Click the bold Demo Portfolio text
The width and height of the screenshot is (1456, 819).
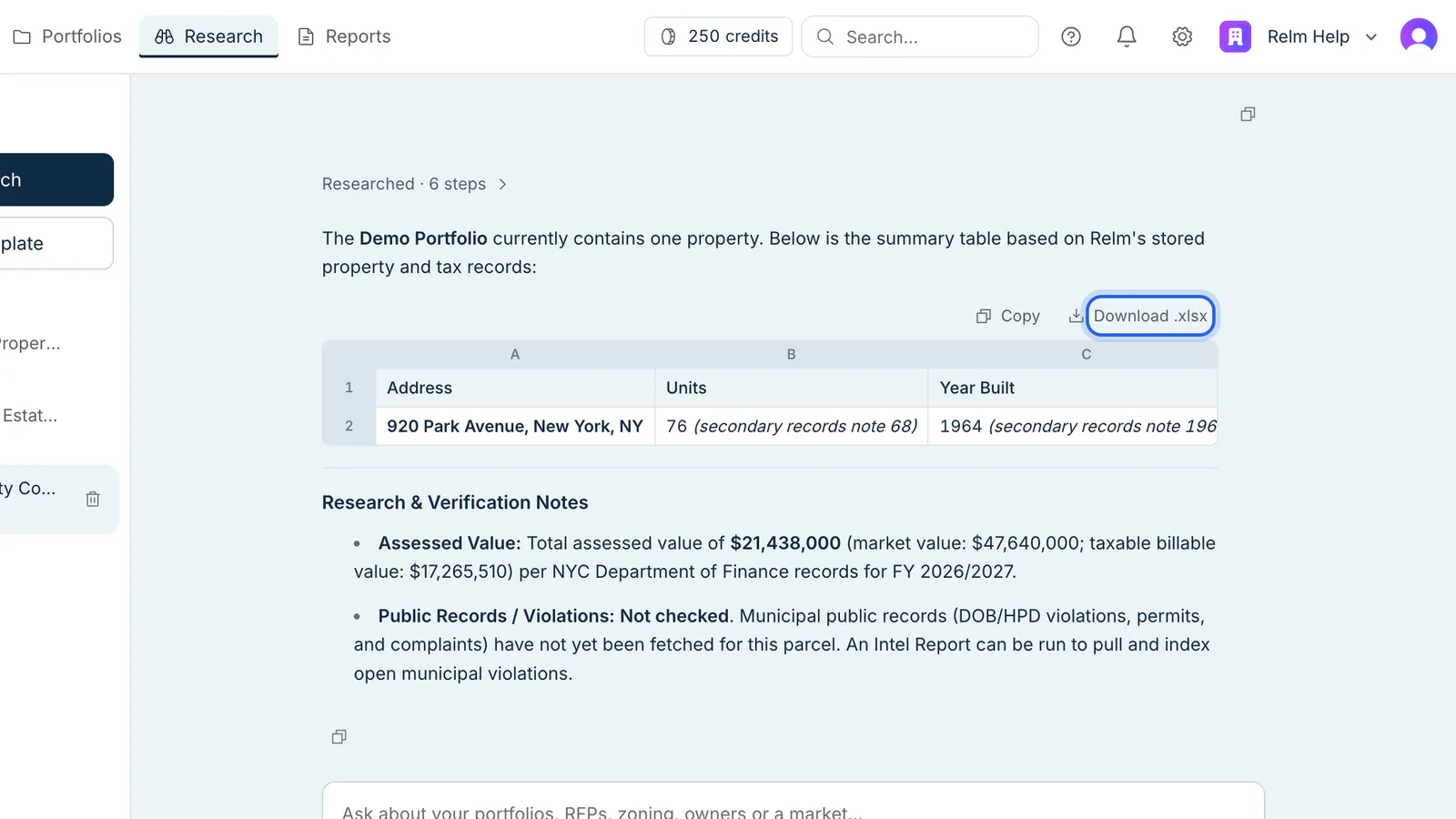[423, 238]
